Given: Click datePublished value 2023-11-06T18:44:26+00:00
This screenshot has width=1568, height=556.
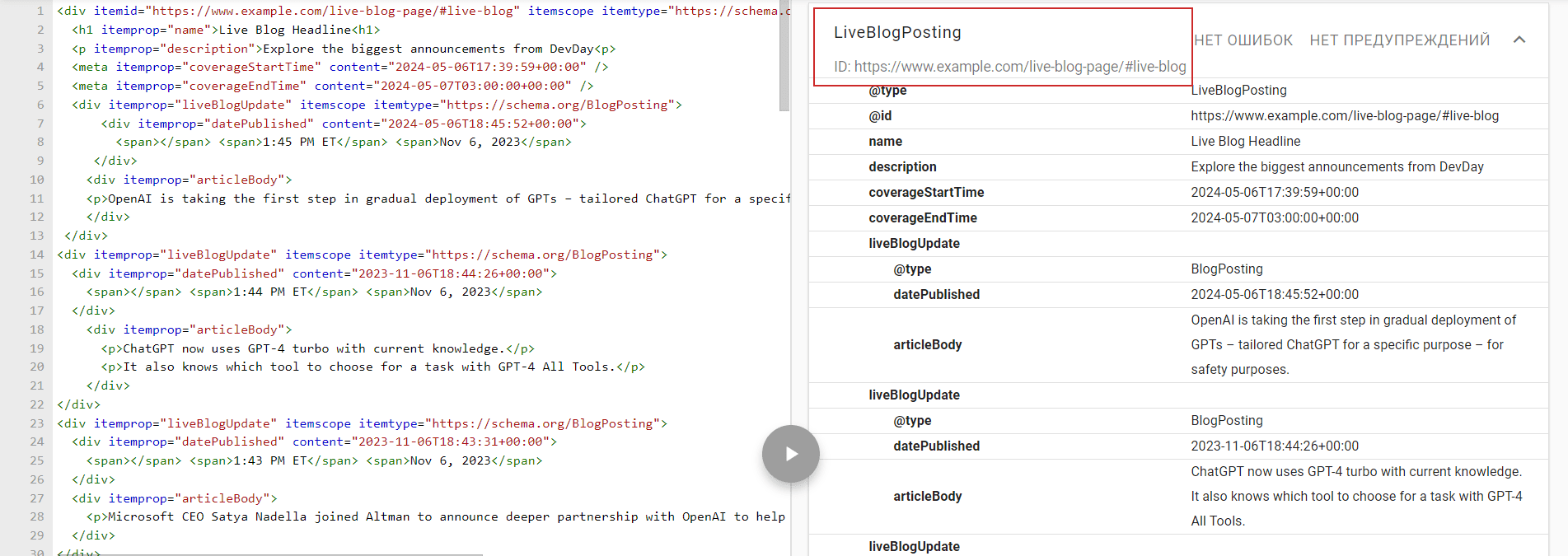Looking at the screenshot, I should (x=1275, y=446).
